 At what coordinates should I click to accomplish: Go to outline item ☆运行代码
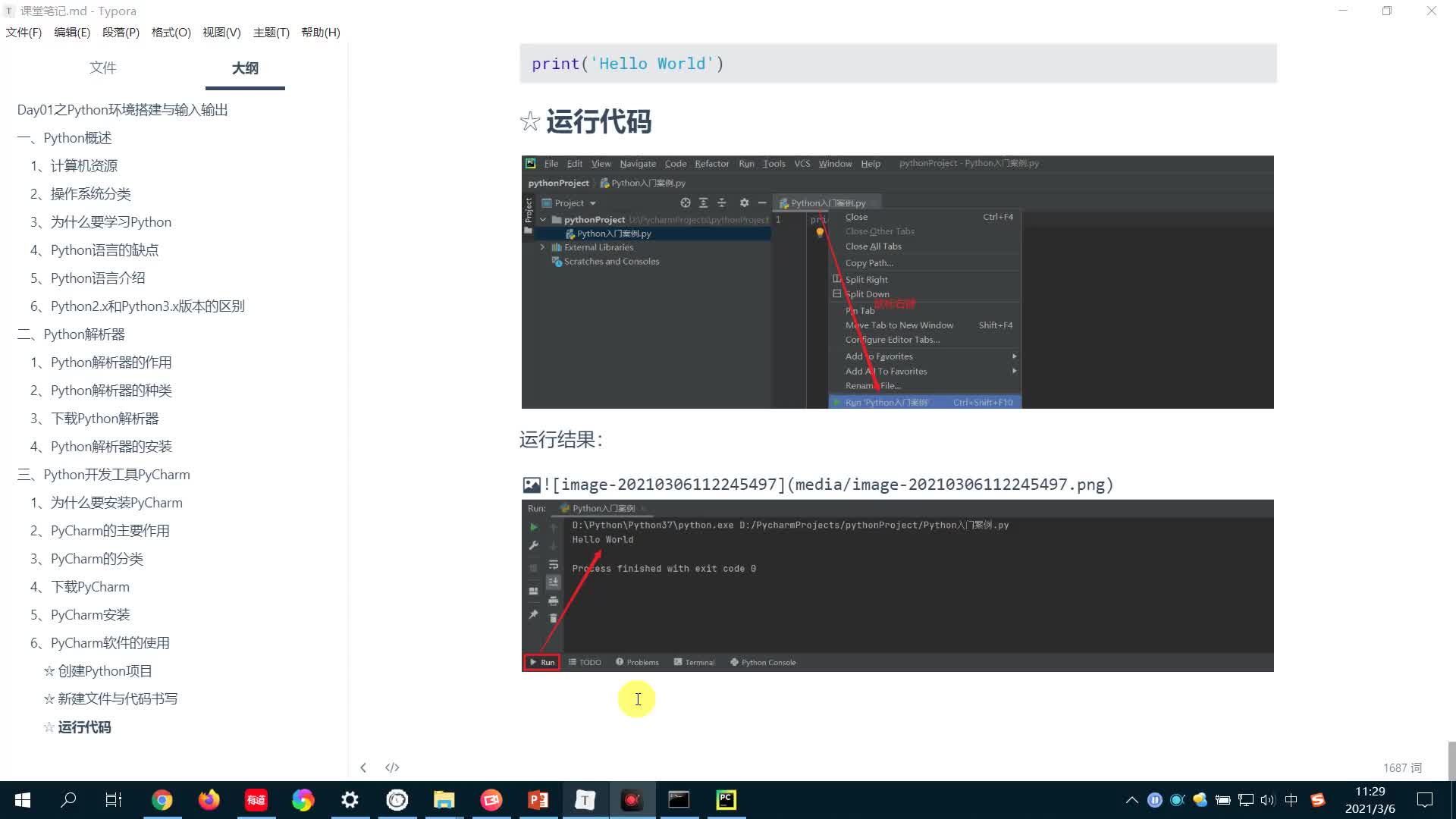(x=77, y=727)
